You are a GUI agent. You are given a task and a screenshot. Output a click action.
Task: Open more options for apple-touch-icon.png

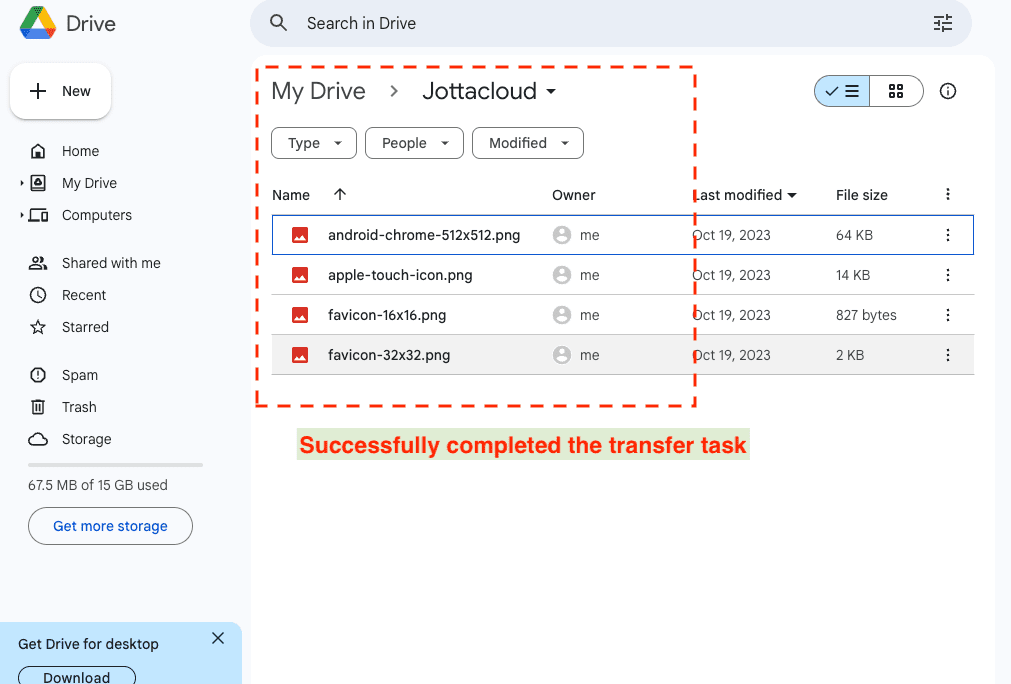(947, 275)
